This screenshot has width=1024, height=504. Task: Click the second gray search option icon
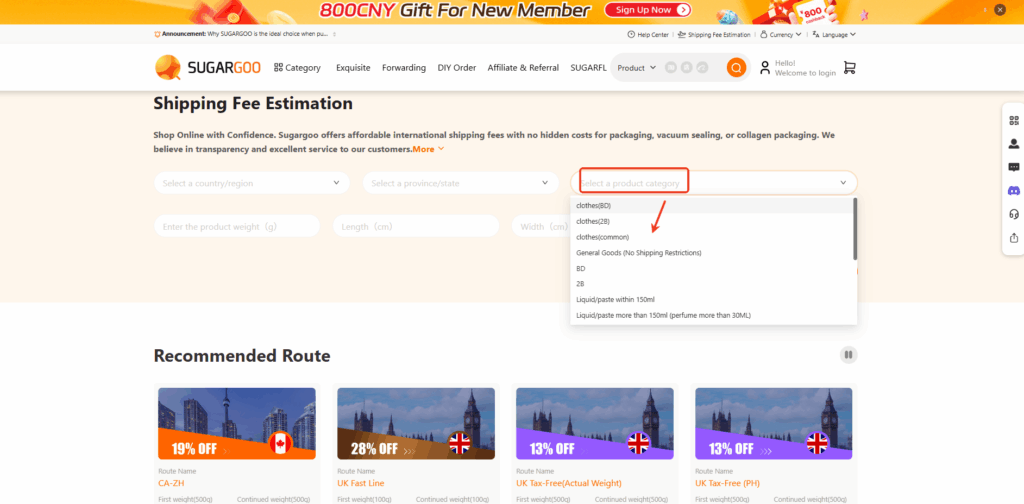click(686, 67)
